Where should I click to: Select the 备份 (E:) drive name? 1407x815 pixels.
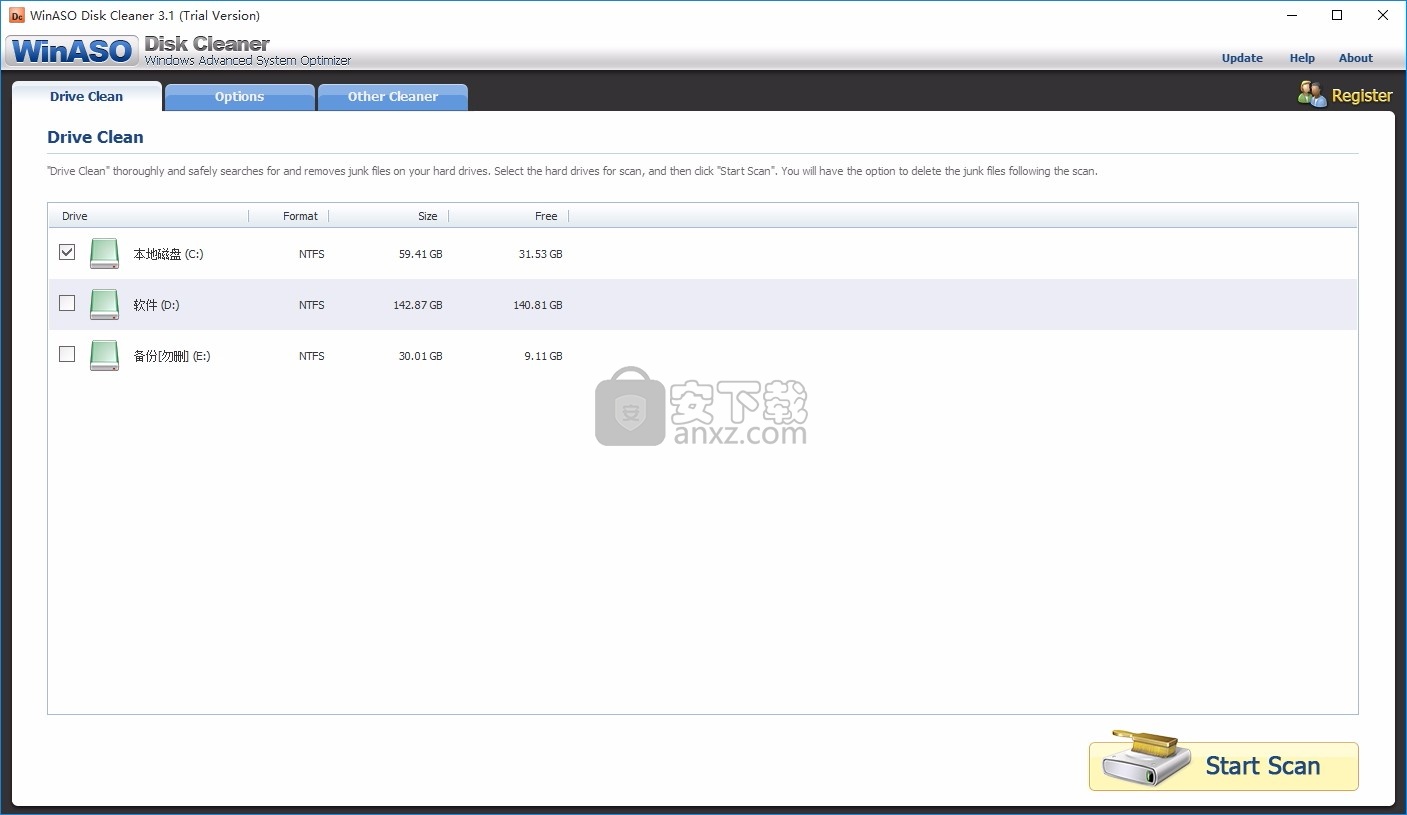(172, 356)
